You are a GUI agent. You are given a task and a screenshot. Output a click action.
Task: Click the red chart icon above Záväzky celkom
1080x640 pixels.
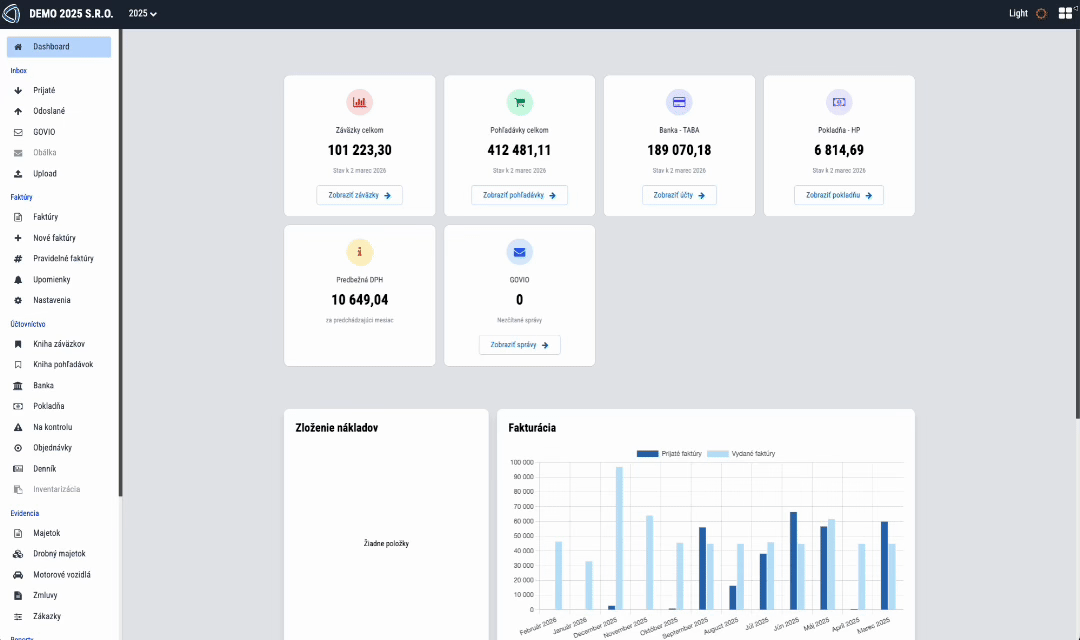359,102
